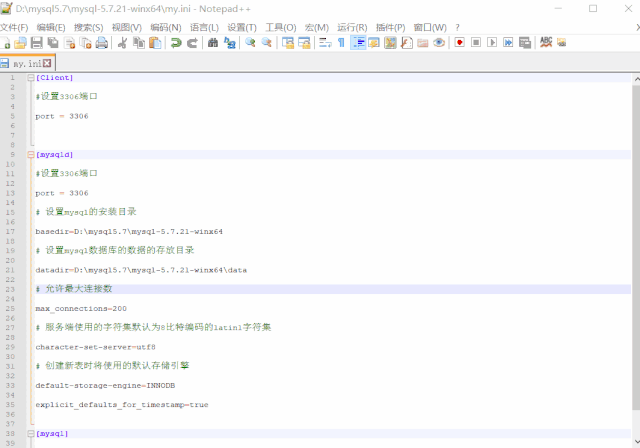Open Find with the binoculars icon
The height and width of the screenshot is (448, 640).
point(213,43)
